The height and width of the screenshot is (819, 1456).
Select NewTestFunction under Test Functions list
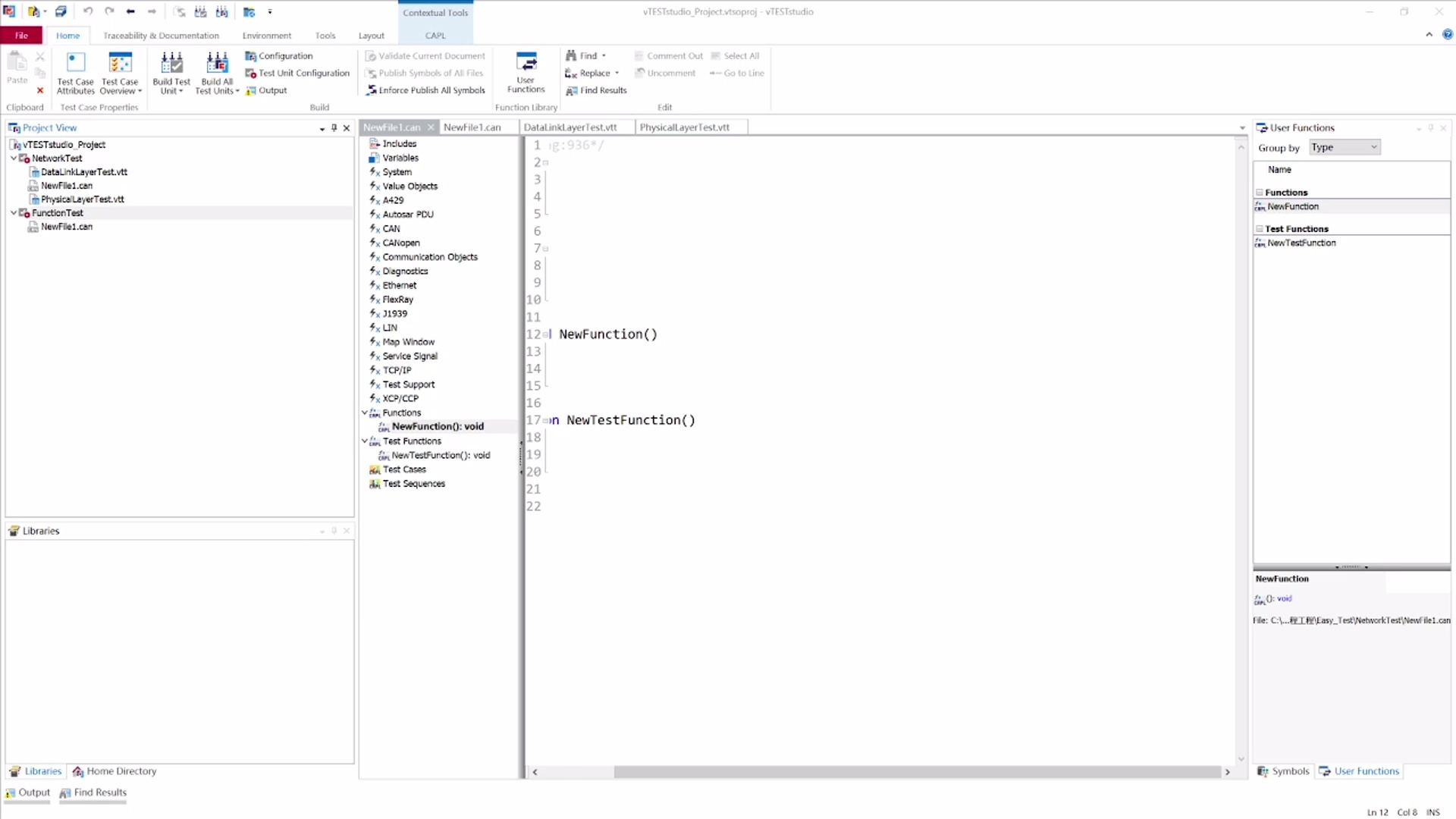pos(1301,243)
